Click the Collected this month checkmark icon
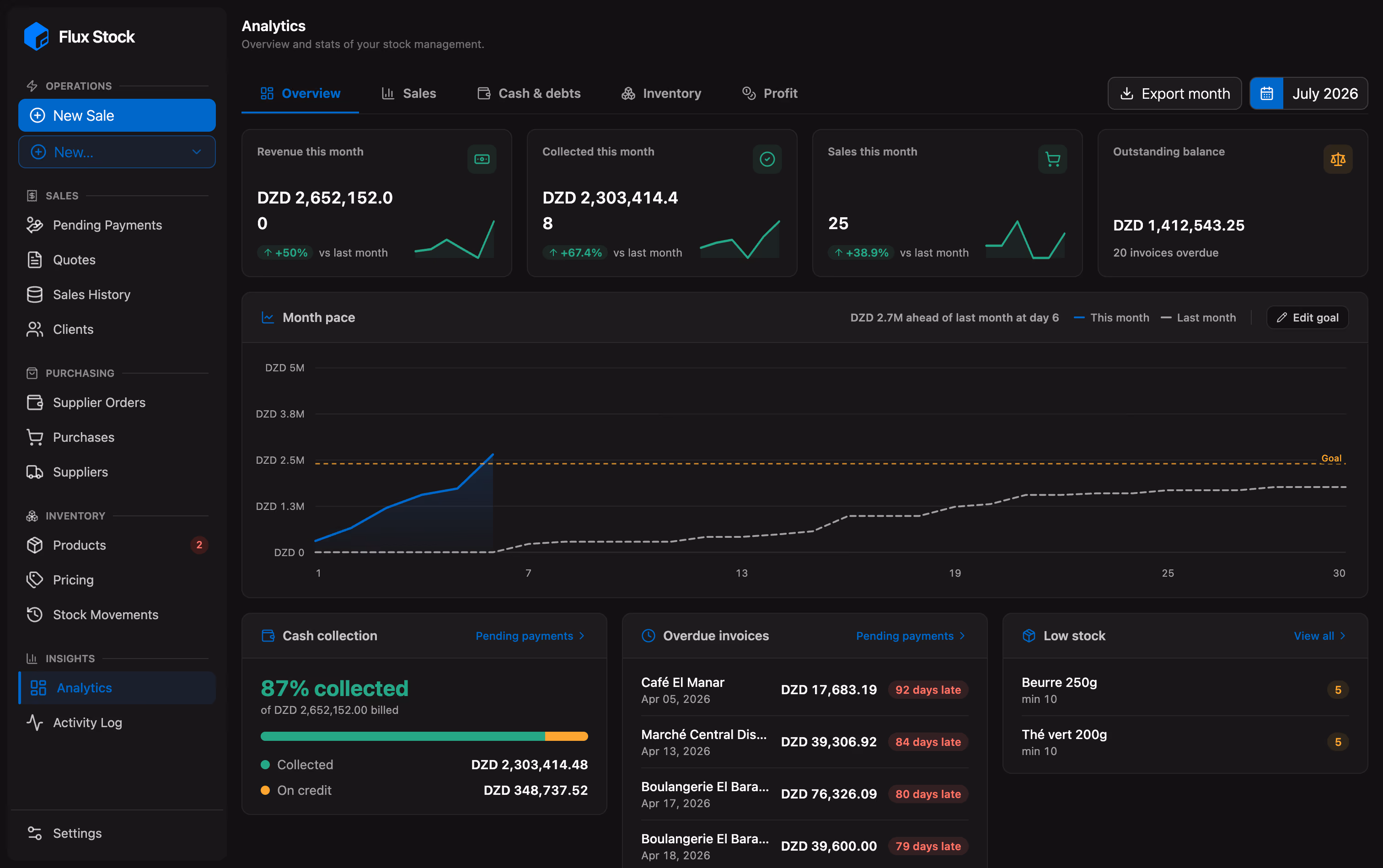The width and height of the screenshot is (1383, 868). pos(767,159)
